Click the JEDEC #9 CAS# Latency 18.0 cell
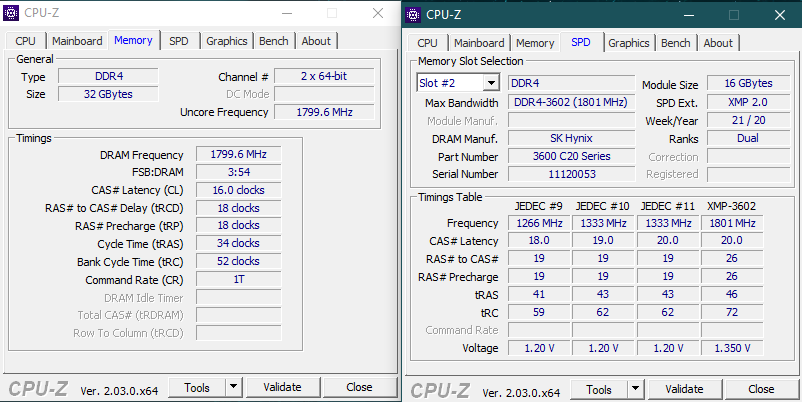The height and width of the screenshot is (402, 802). [539, 240]
